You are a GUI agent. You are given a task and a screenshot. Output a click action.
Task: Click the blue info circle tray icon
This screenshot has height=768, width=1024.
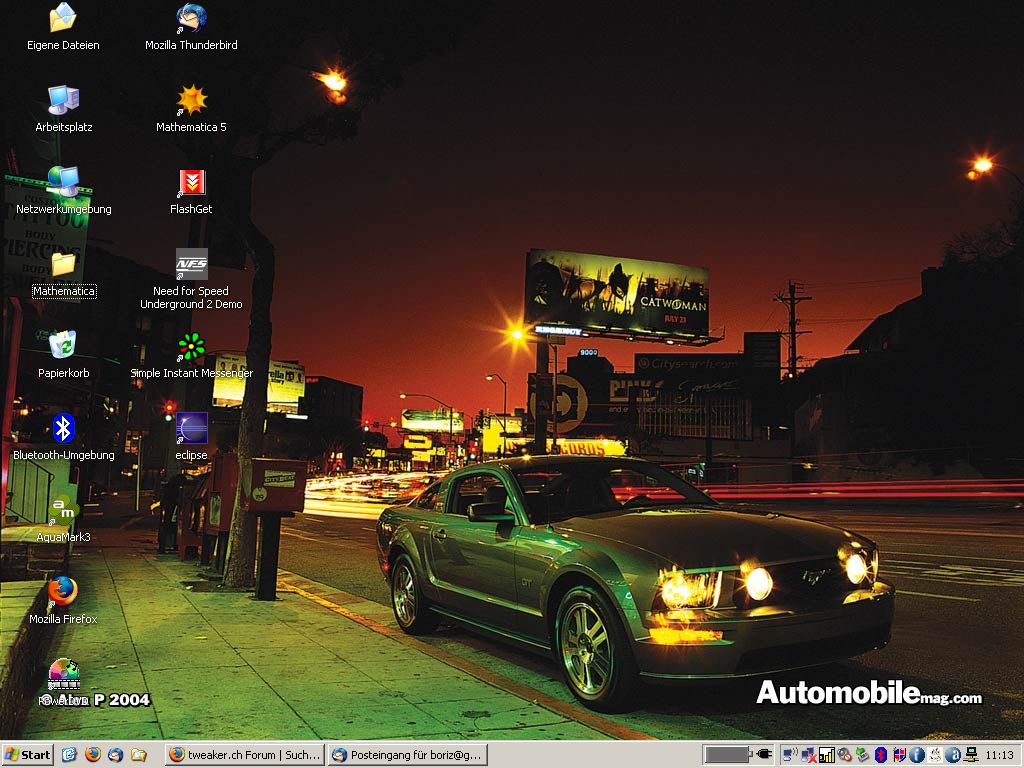(917, 755)
